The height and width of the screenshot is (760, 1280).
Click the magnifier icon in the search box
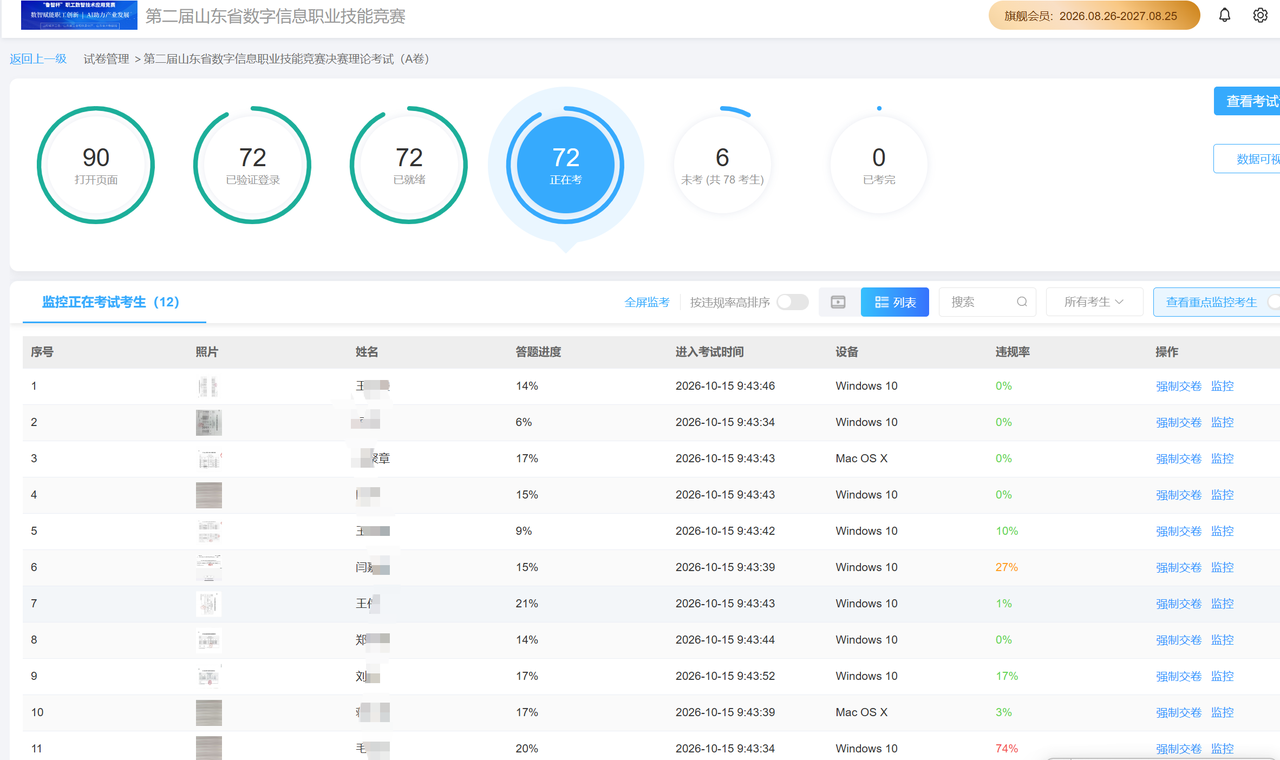click(x=1022, y=302)
